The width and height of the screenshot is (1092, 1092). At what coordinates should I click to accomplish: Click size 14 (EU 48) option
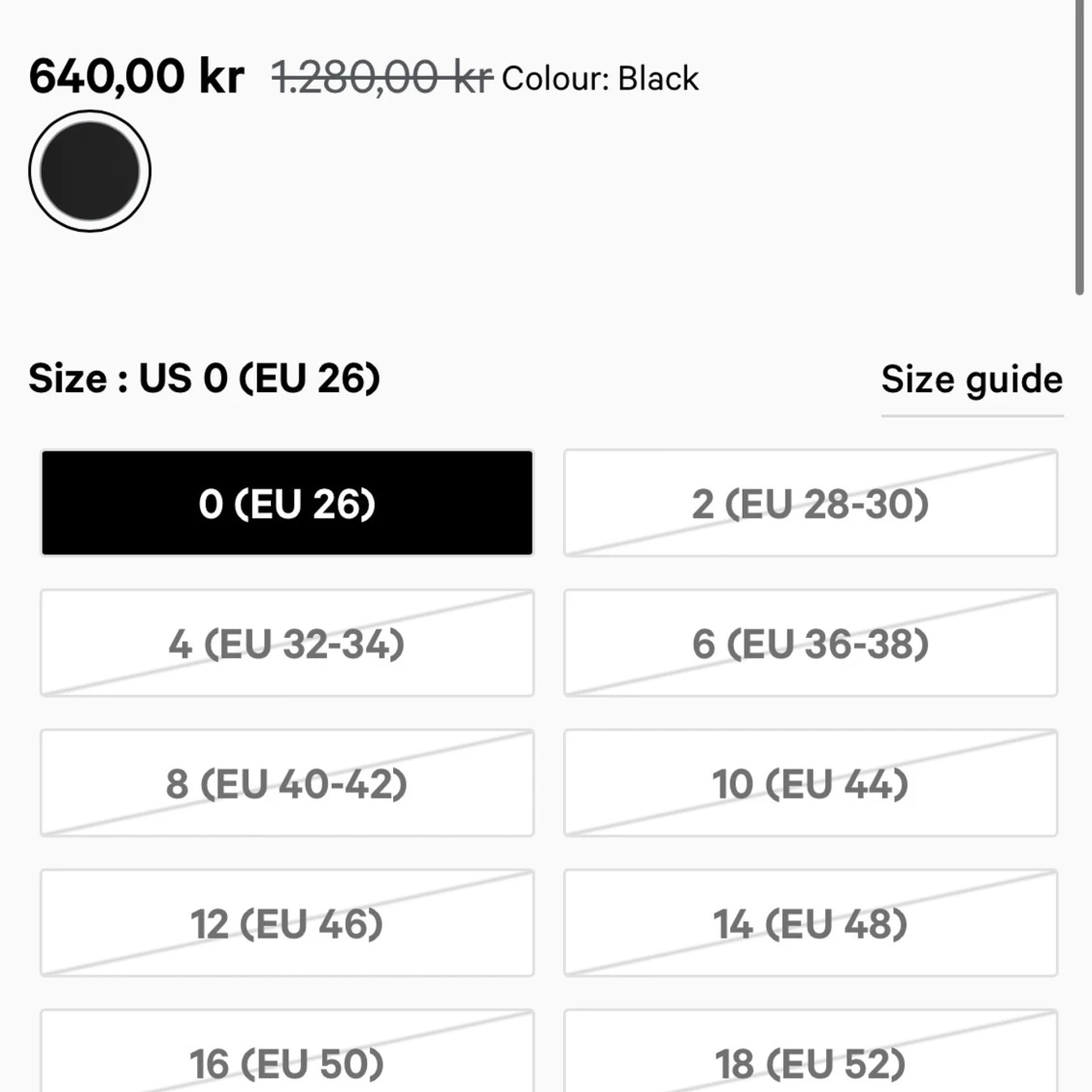[811, 923]
